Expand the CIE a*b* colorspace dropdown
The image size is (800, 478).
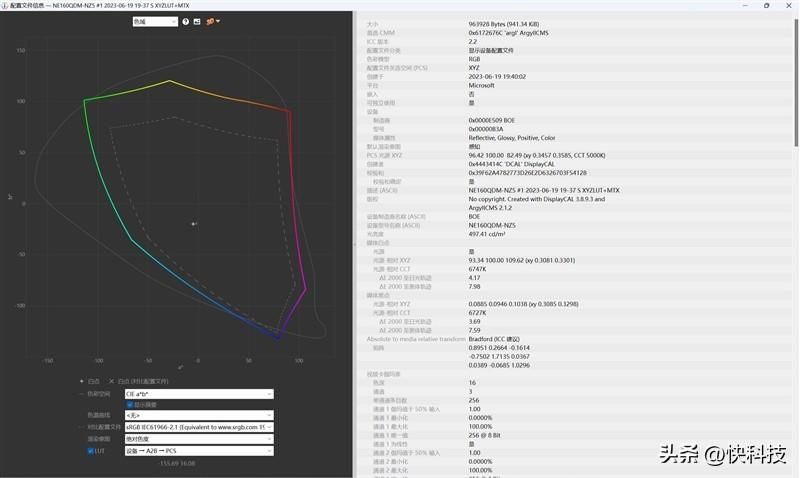pos(199,394)
